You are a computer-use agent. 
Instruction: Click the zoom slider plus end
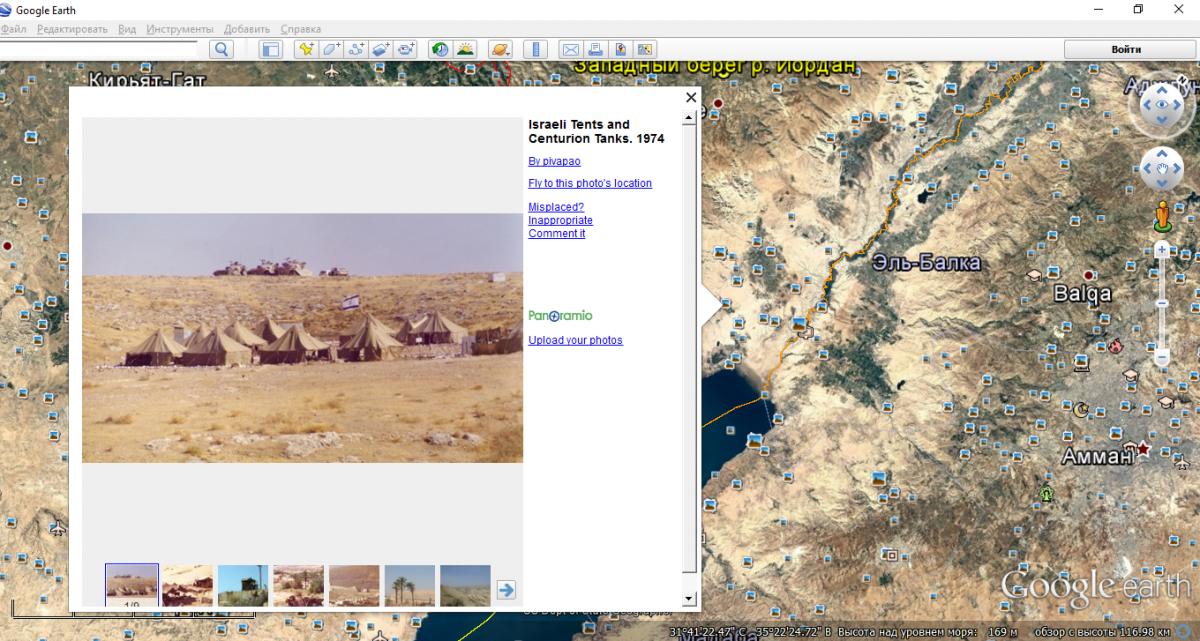[1161, 247]
